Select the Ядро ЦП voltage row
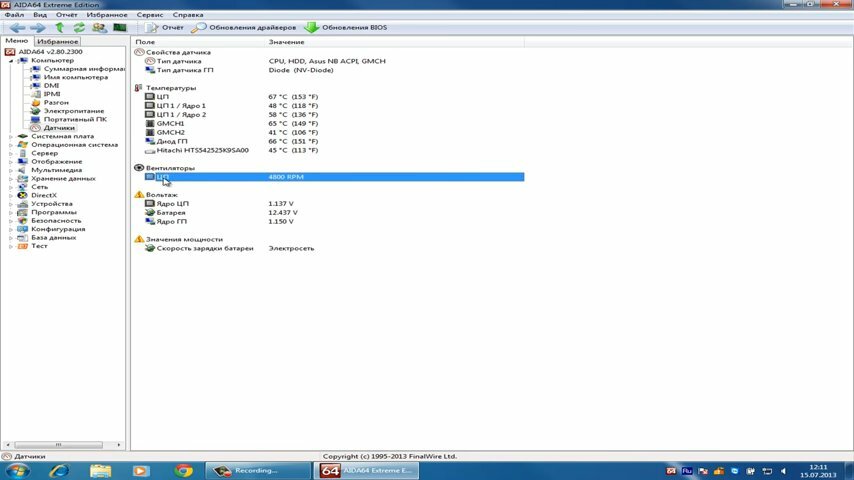The width and height of the screenshot is (854, 480). tap(329, 203)
